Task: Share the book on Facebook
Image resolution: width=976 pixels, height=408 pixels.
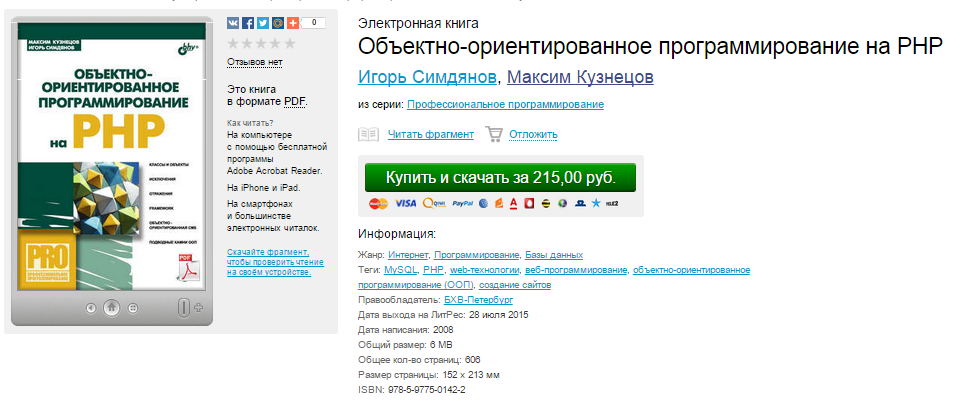Action: click(248, 23)
